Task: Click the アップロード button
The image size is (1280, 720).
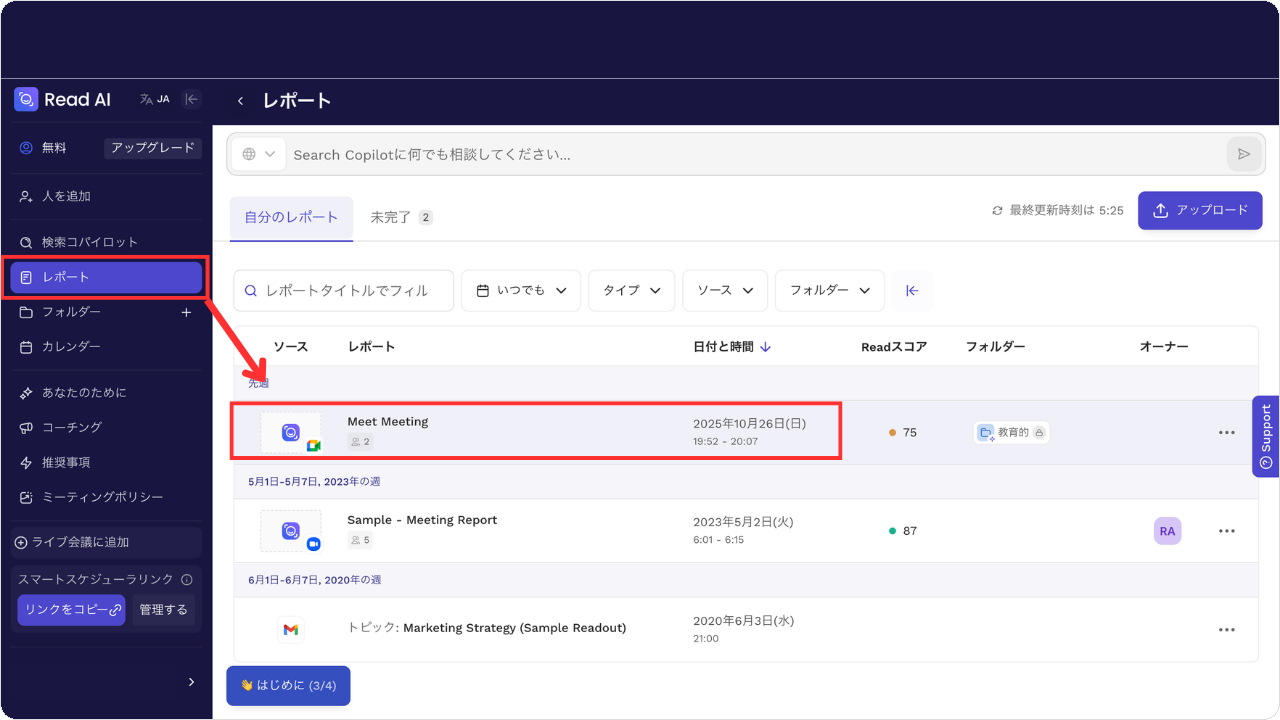Action: 1200,210
